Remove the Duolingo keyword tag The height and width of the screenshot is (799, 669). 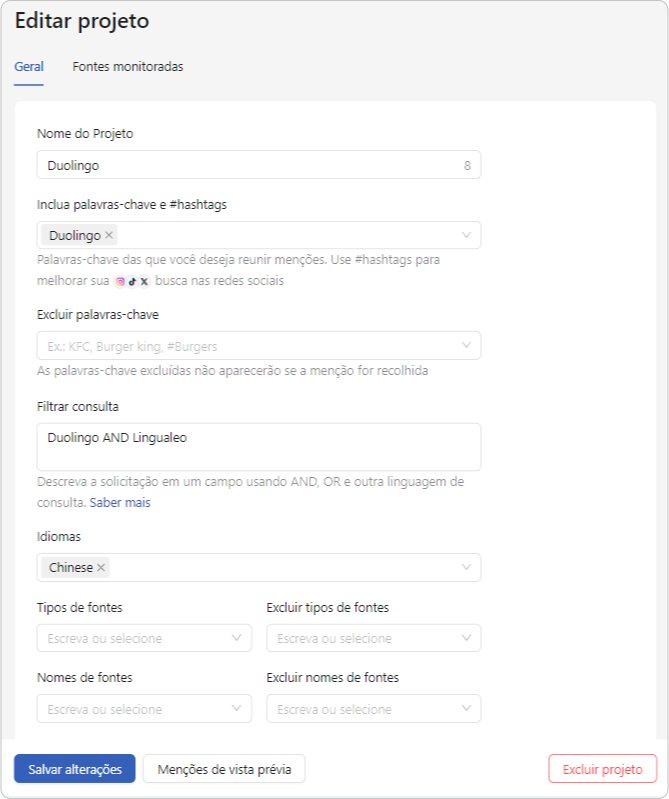[x=109, y=235]
